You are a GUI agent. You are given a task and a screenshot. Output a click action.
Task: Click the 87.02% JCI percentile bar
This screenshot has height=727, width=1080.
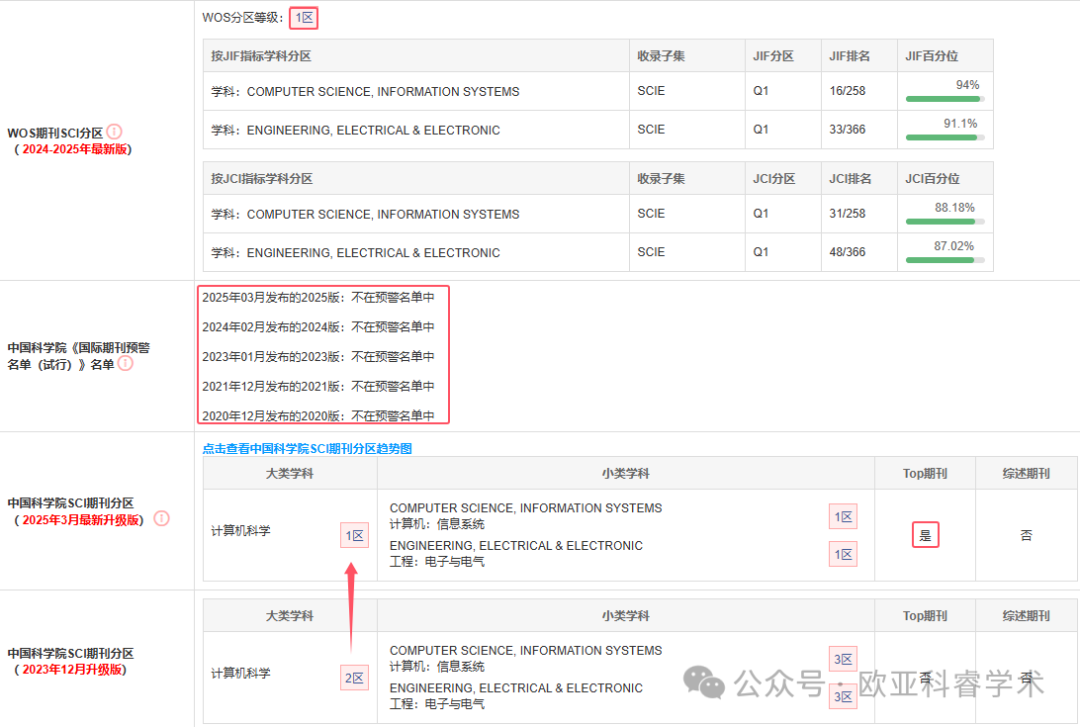pos(945,260)
